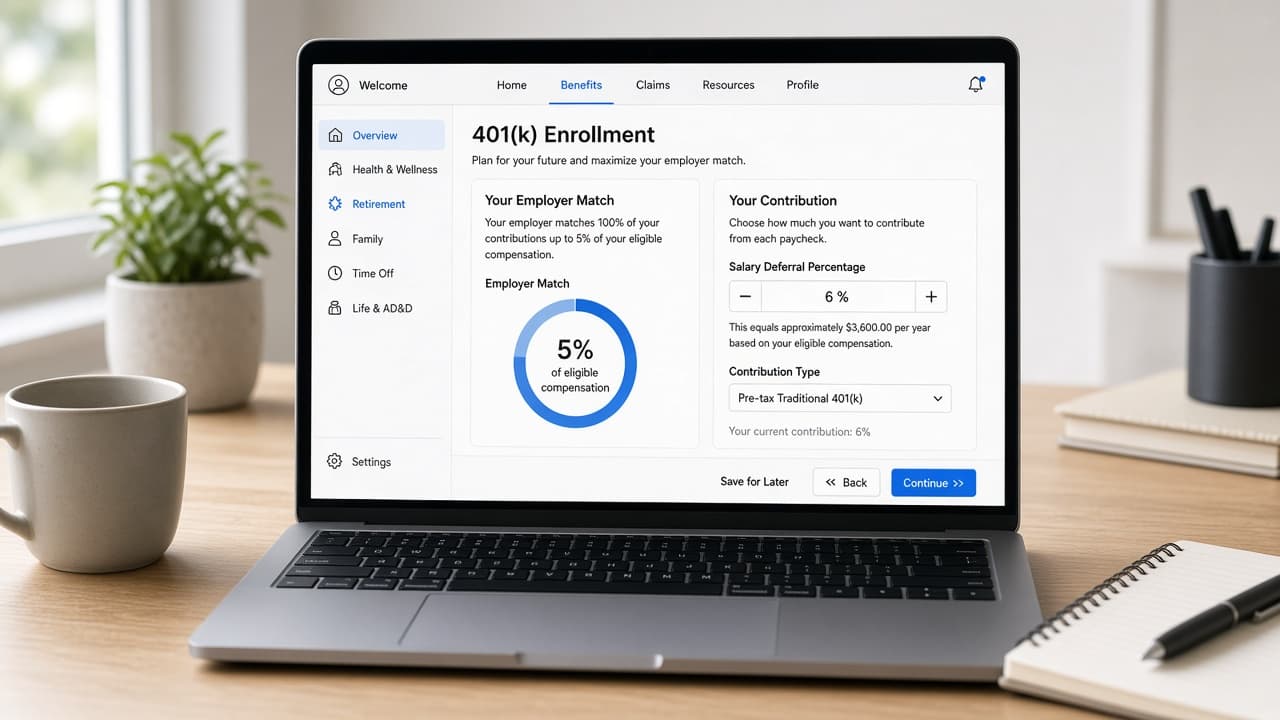Click the Continue button
The width and height of the screenshot is (1280, 720).
(933, 483)
